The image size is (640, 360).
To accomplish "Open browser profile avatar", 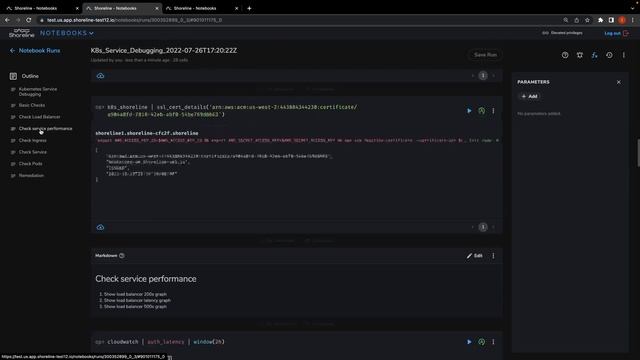I will [x=622, y=20].
